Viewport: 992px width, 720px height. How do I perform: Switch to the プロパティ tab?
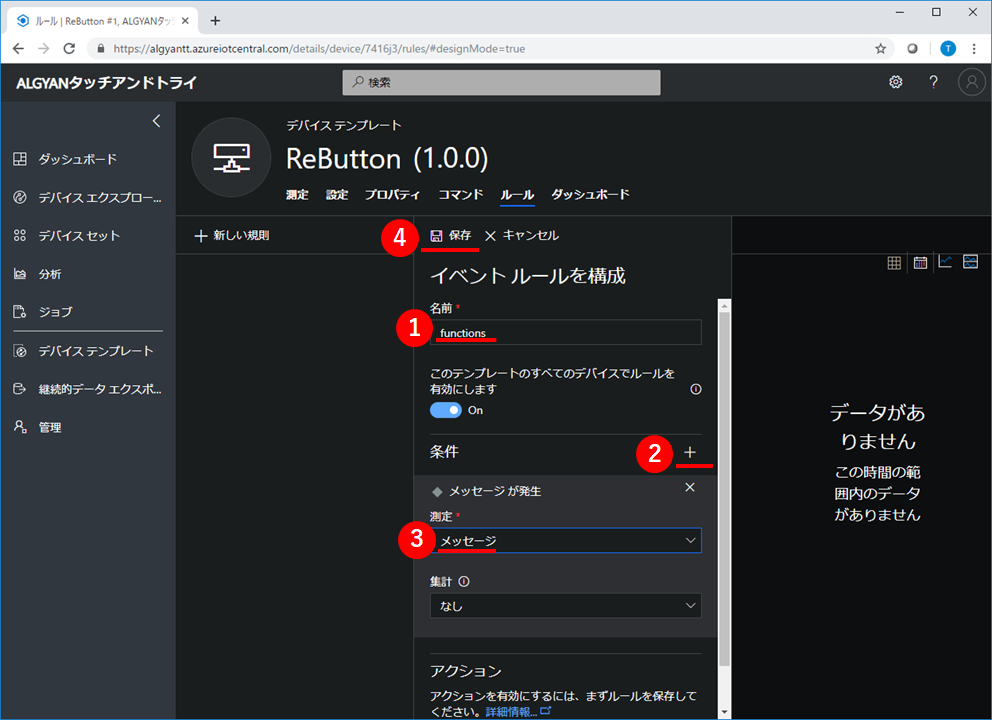392,194
